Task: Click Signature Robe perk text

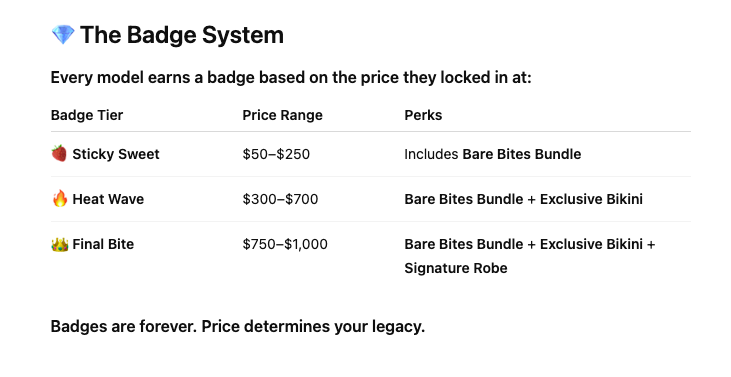Action: pyautogui.click(x=456, y=268)
